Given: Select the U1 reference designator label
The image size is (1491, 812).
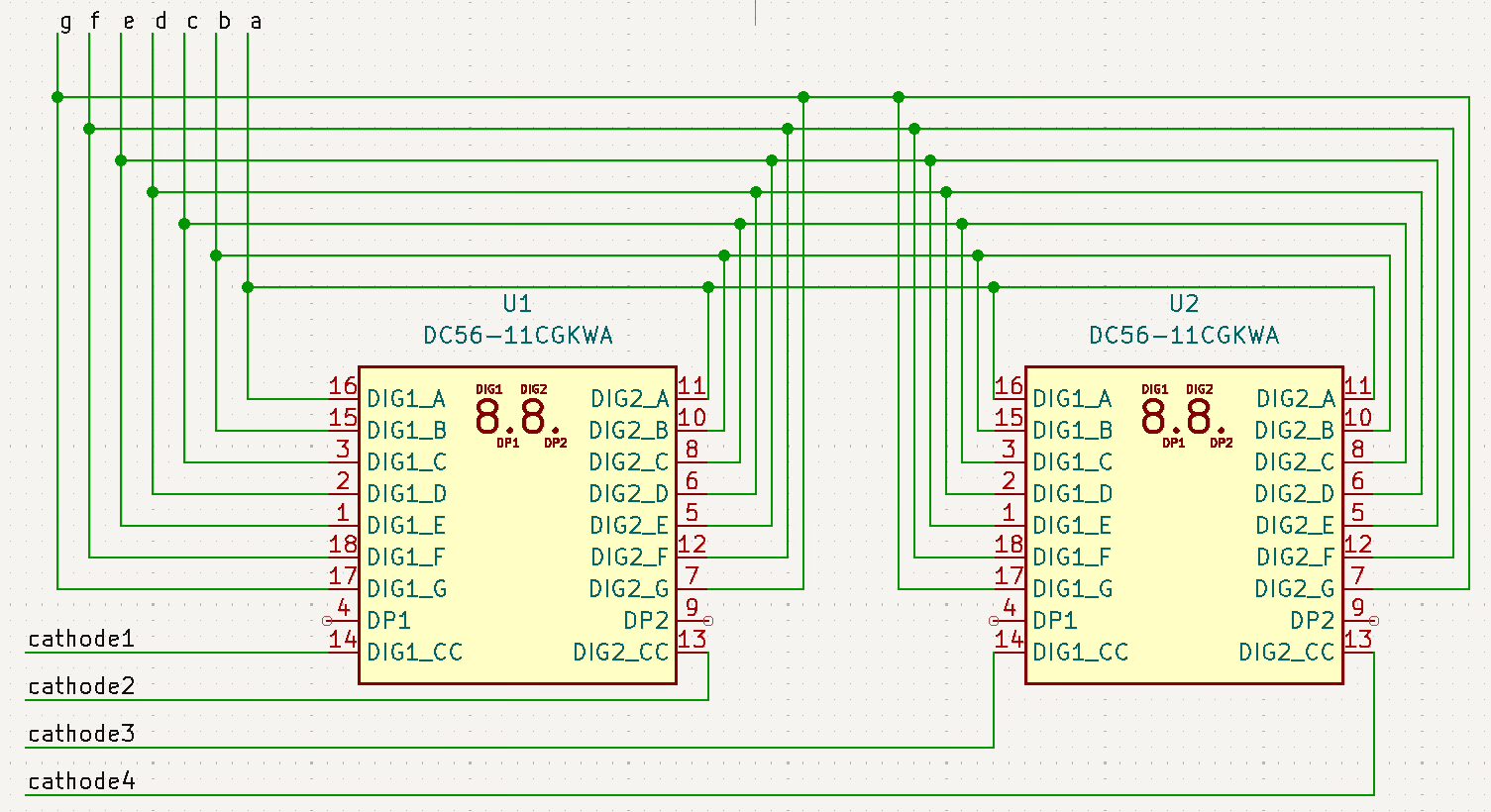Looking at the screenshot, I should (x=517, y=303).
